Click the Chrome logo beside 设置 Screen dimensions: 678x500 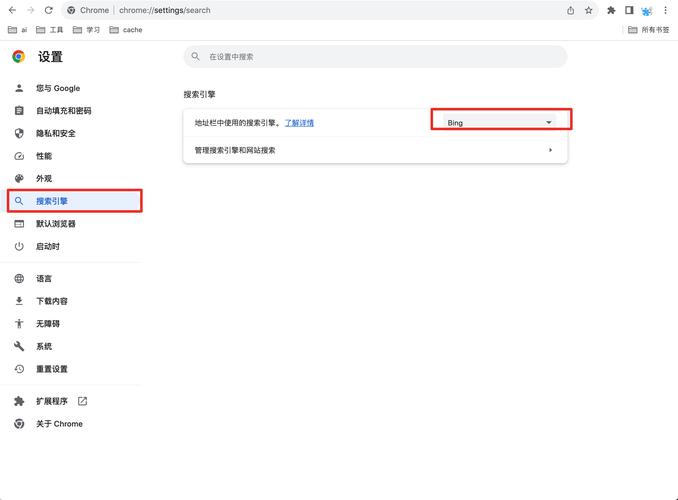(x=19, y=57)
